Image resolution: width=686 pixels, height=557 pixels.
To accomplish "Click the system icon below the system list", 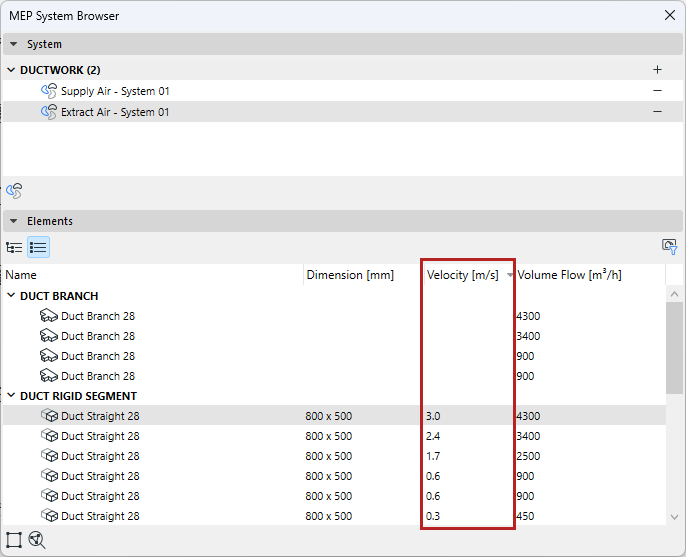I will tap(14, 191).
